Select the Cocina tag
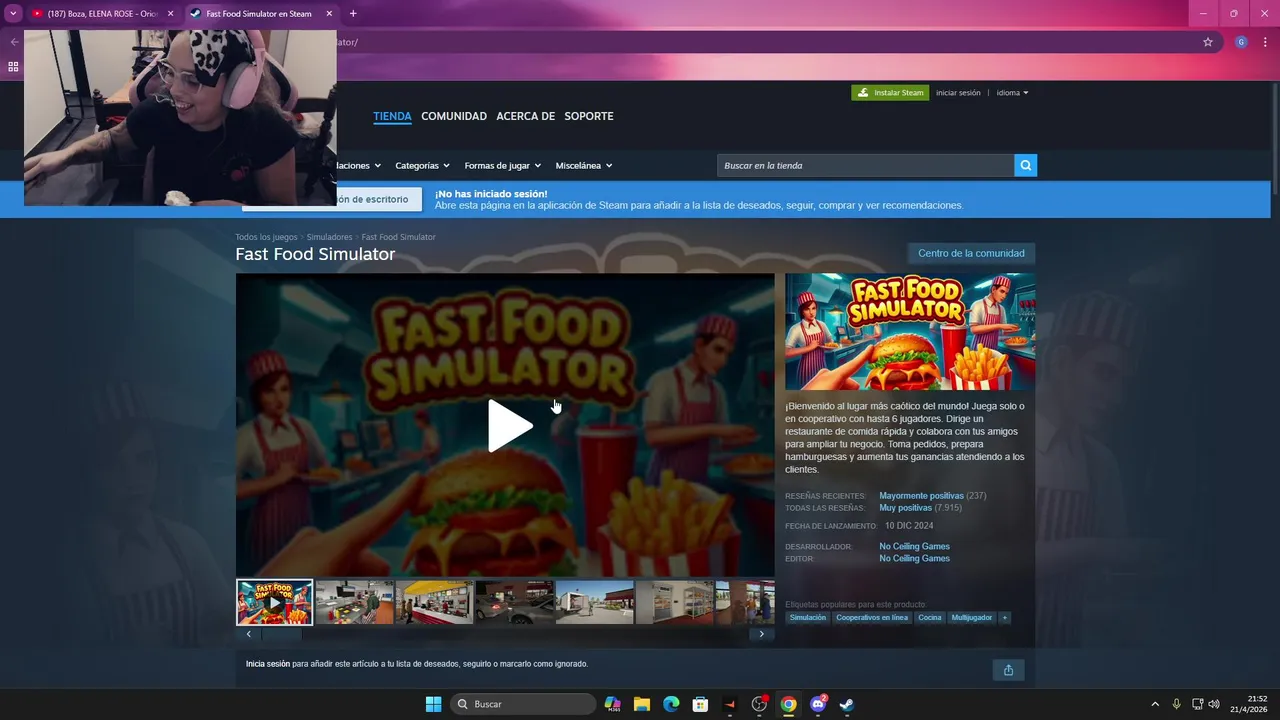The height and width of the screenshot is (720, 1280). tap(930, 618)
